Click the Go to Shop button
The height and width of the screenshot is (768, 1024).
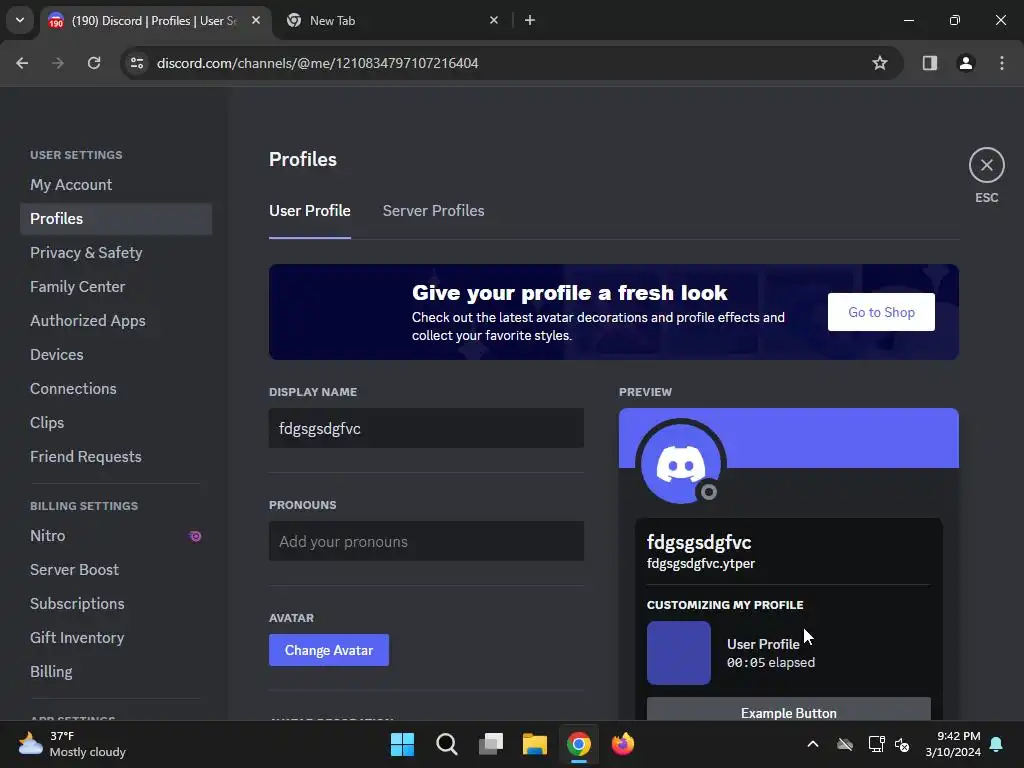881,312
